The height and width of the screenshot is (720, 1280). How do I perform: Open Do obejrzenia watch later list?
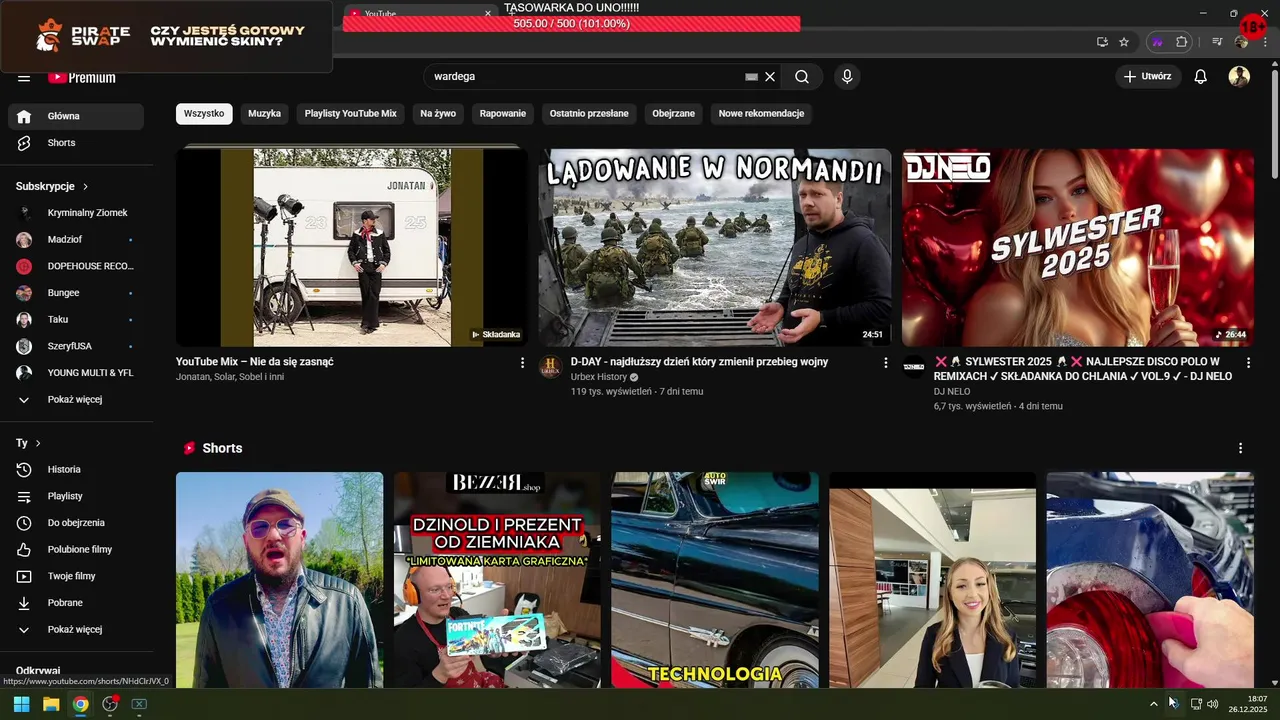(x=76, y=523)
